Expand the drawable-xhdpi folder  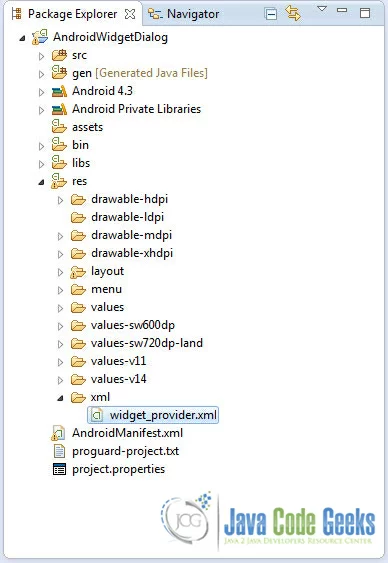point(61,254)
